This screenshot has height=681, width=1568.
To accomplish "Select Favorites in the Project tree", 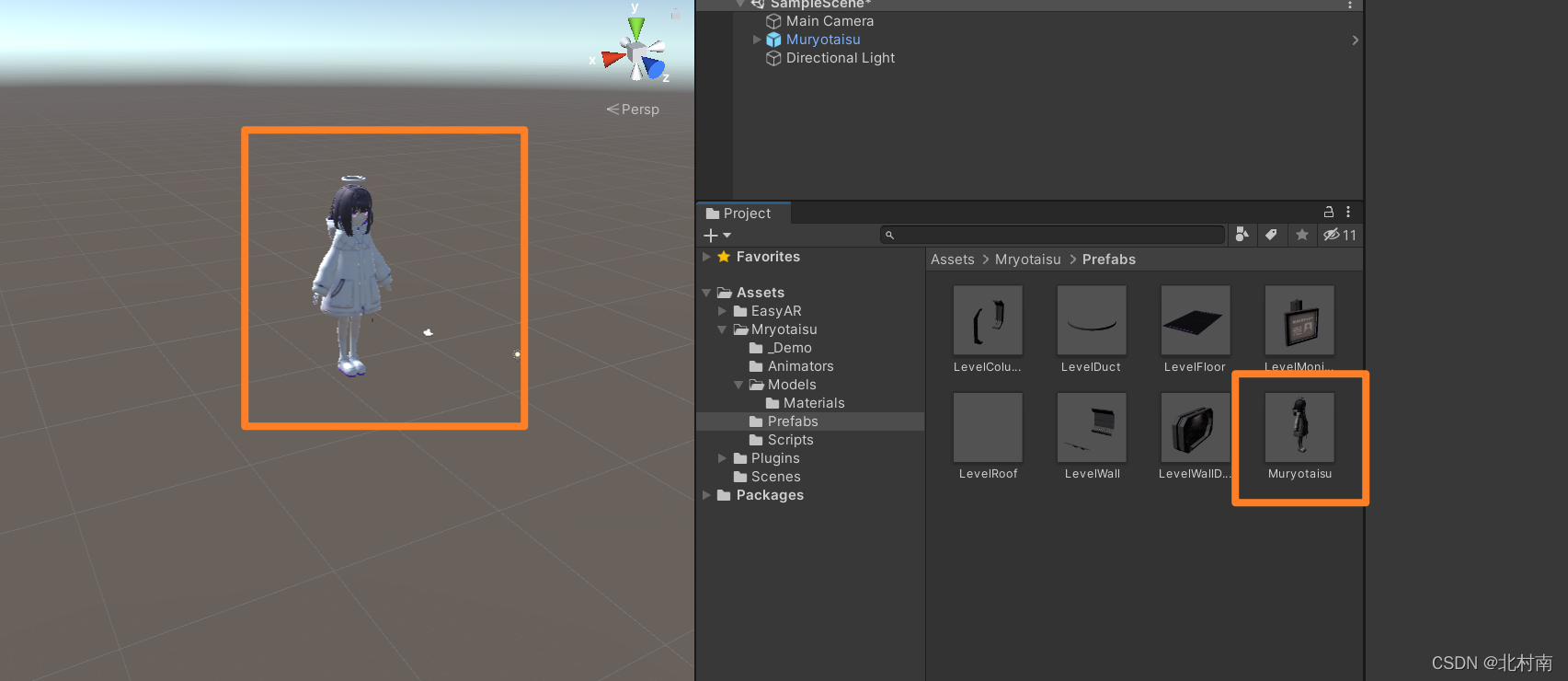I will coord(768,257).
